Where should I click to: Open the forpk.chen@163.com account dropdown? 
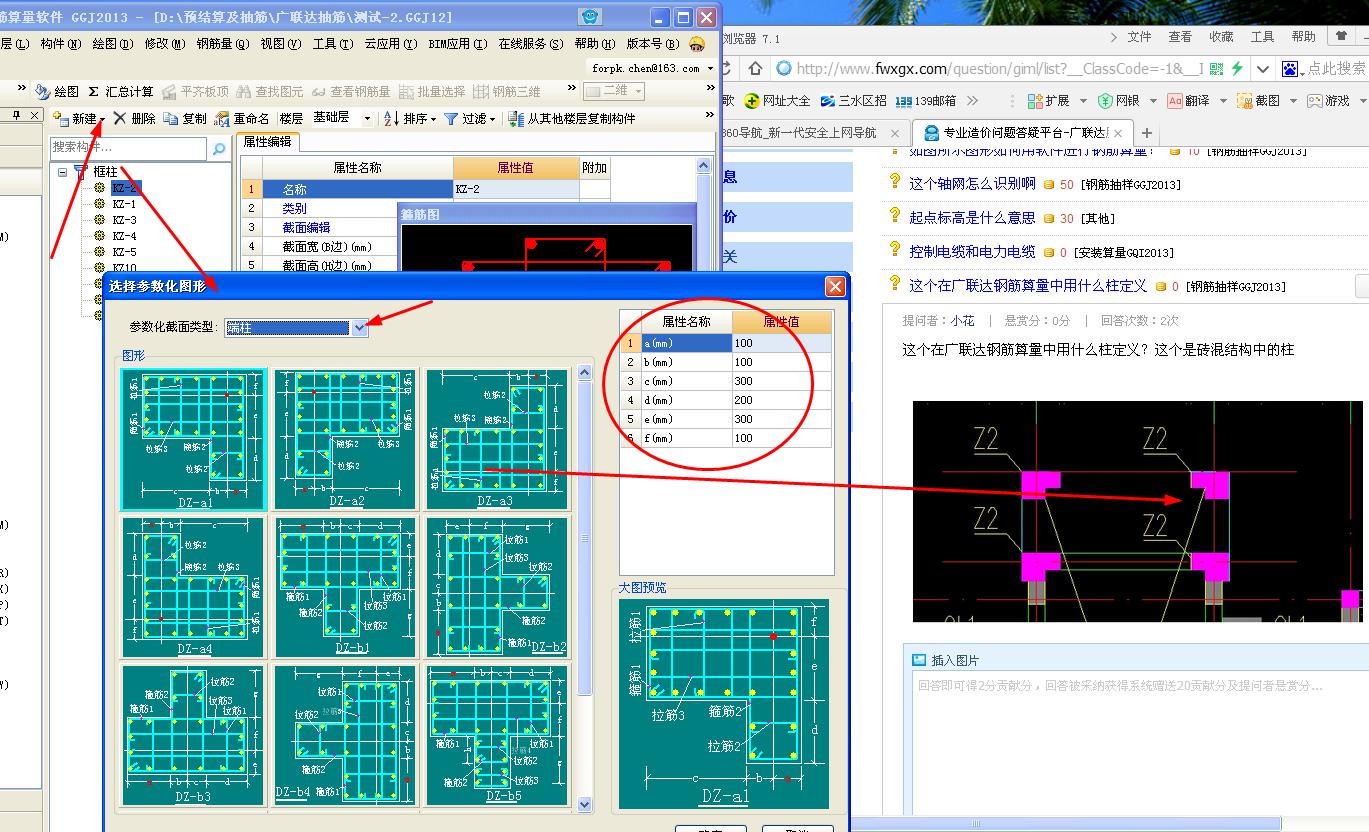point(710,68)
